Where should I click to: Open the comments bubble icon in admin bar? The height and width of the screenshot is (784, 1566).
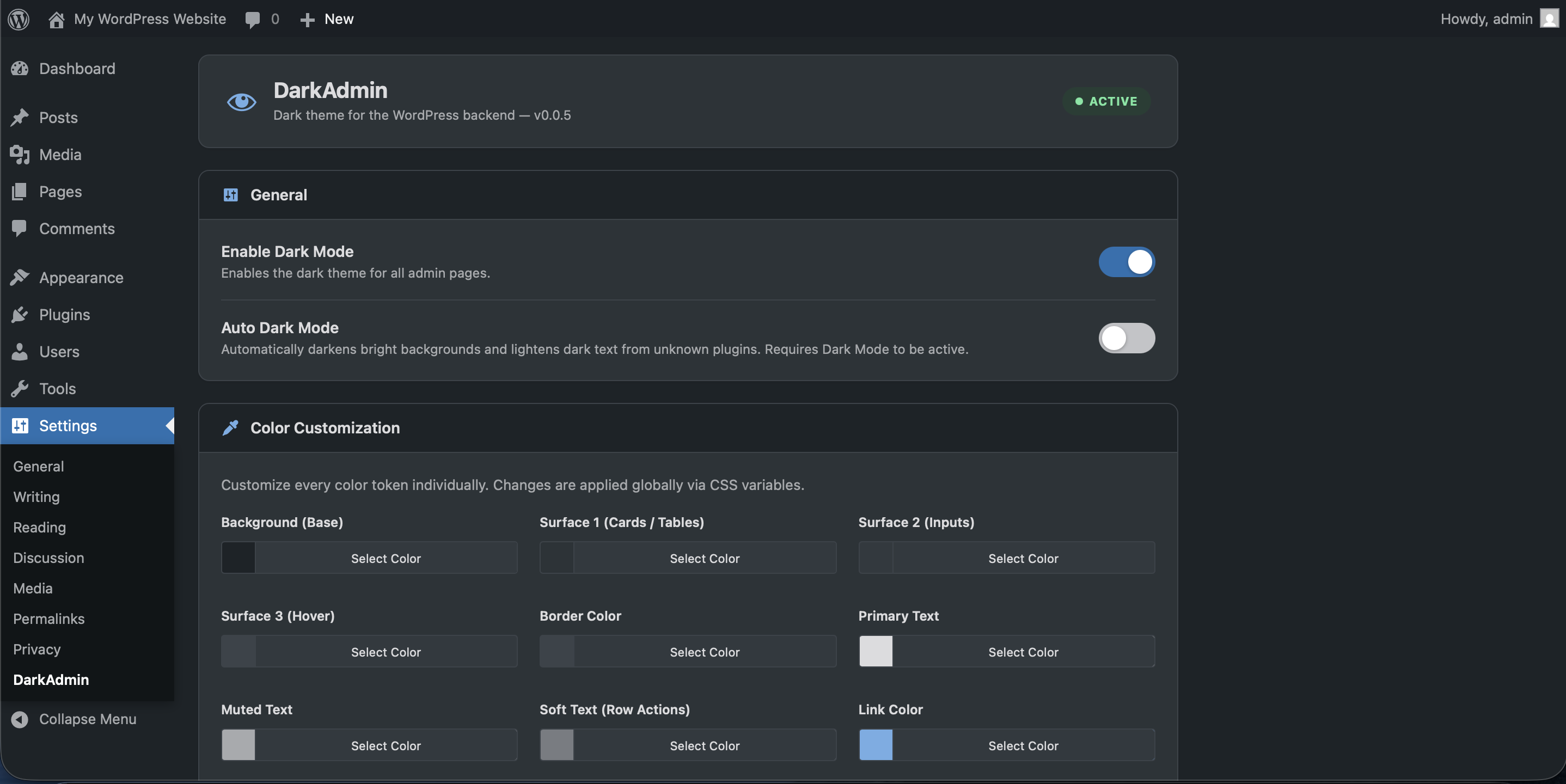coord(252,20)
